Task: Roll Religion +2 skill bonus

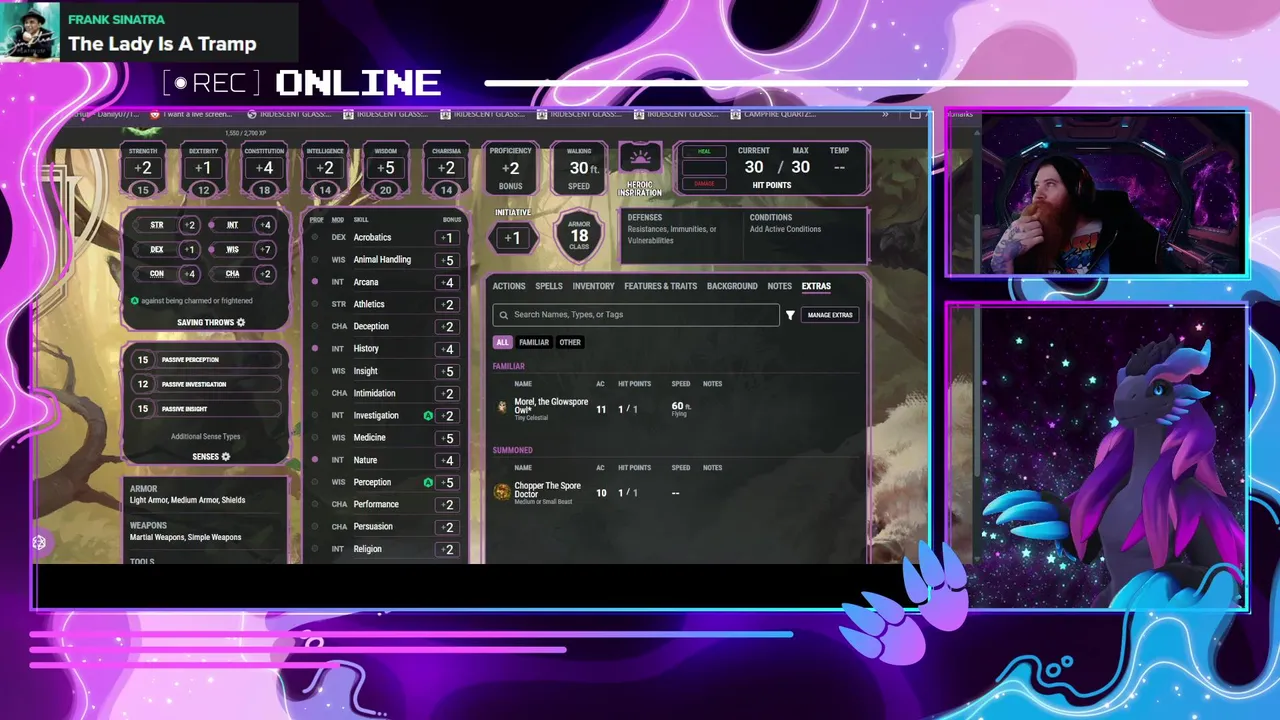Action: 448,550
